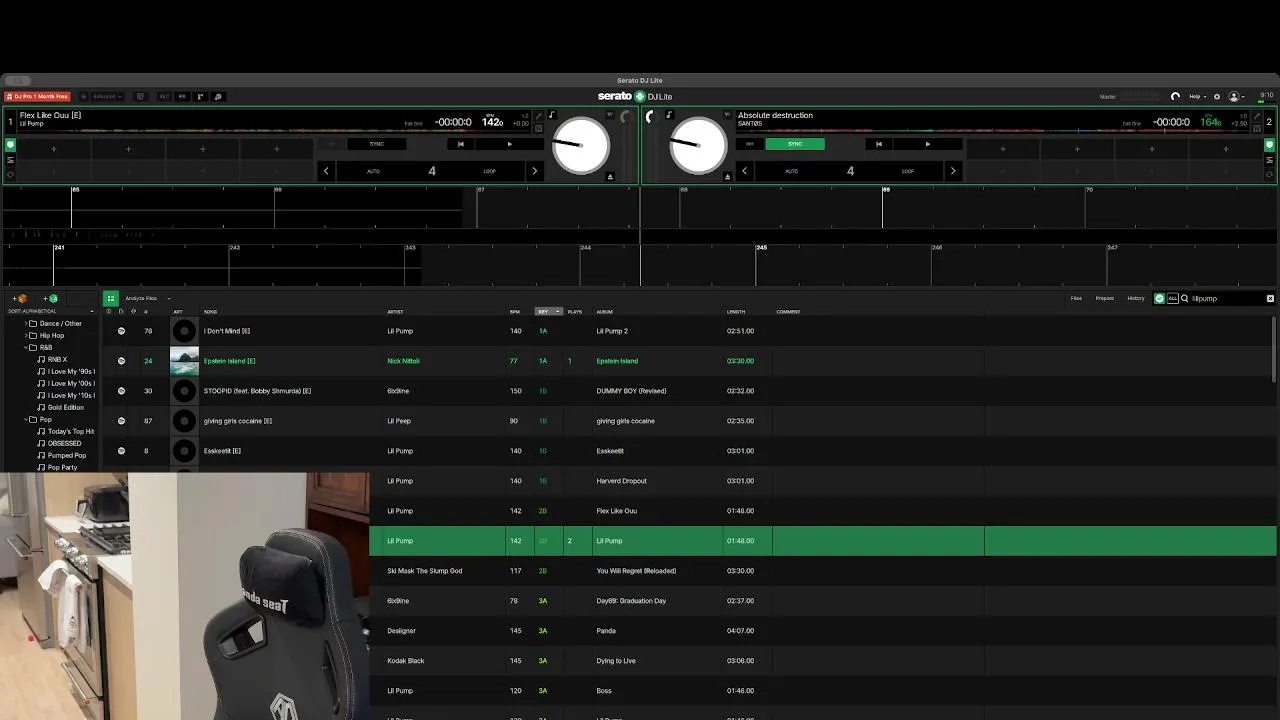Select the Dying to Live track row

click(823, 661)
